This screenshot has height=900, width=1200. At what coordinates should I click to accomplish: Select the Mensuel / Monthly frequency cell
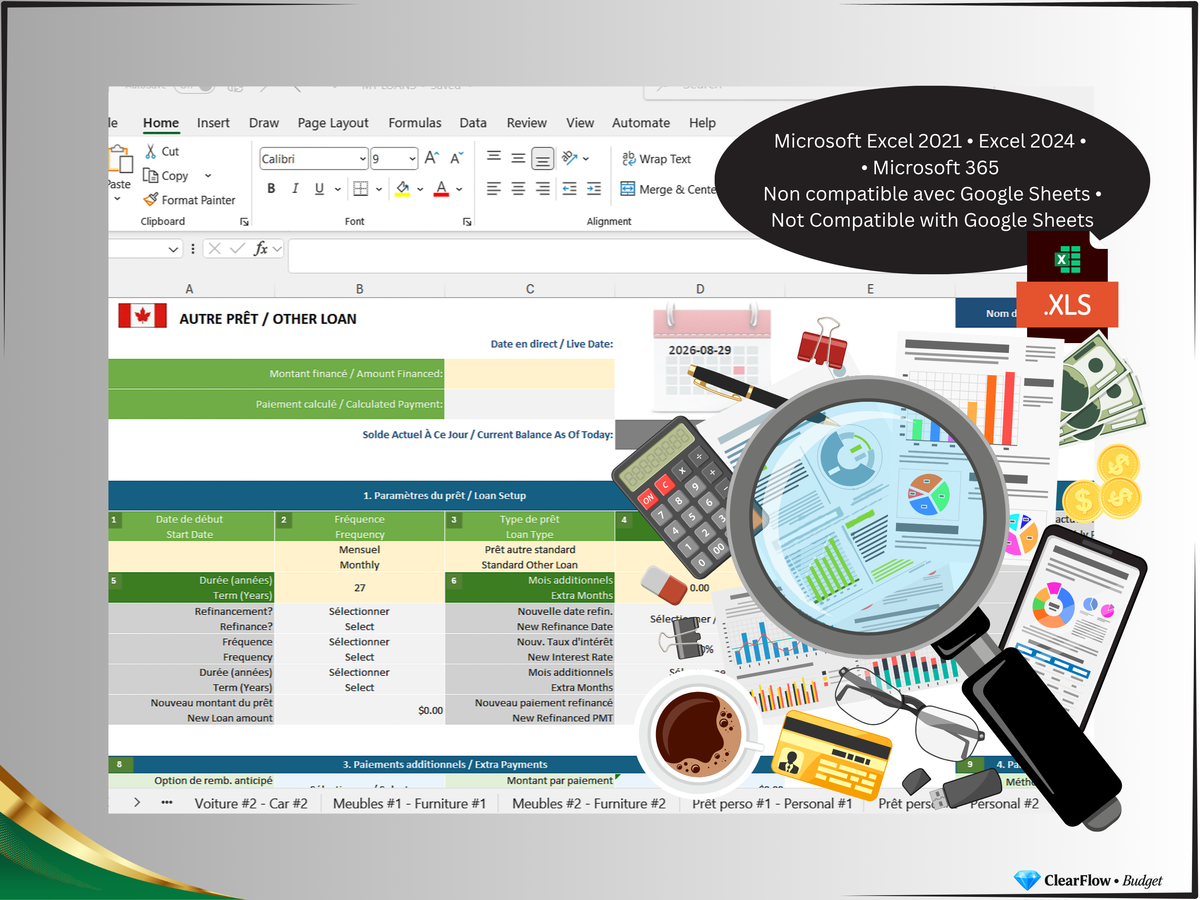(x=360, y=557)
